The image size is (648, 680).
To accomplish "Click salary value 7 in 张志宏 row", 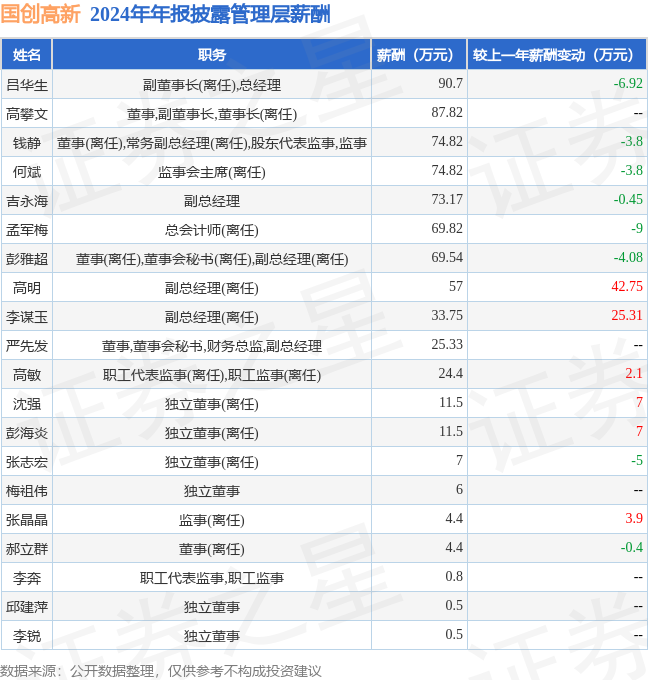I will click(459, 460).
